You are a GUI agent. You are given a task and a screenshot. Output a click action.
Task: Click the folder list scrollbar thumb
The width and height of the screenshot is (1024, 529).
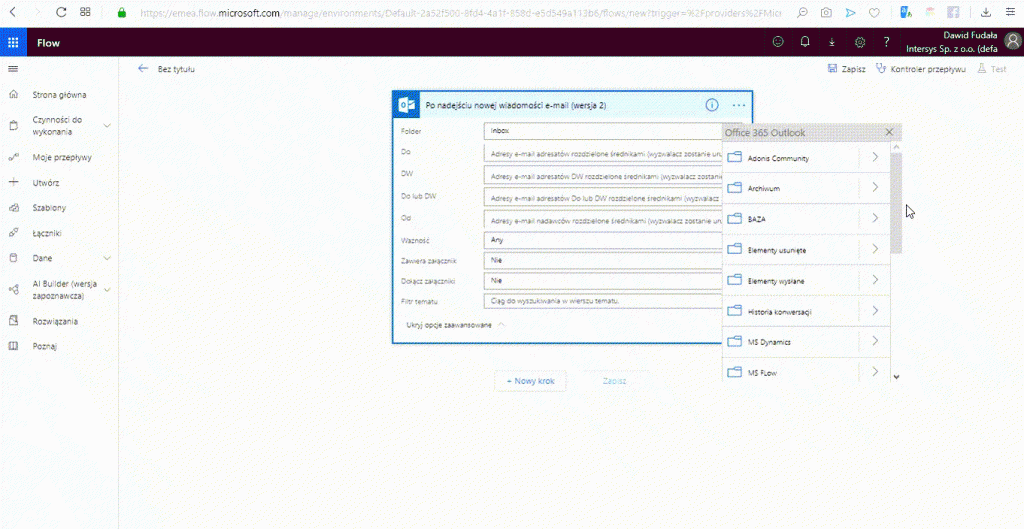pos(897,202)
